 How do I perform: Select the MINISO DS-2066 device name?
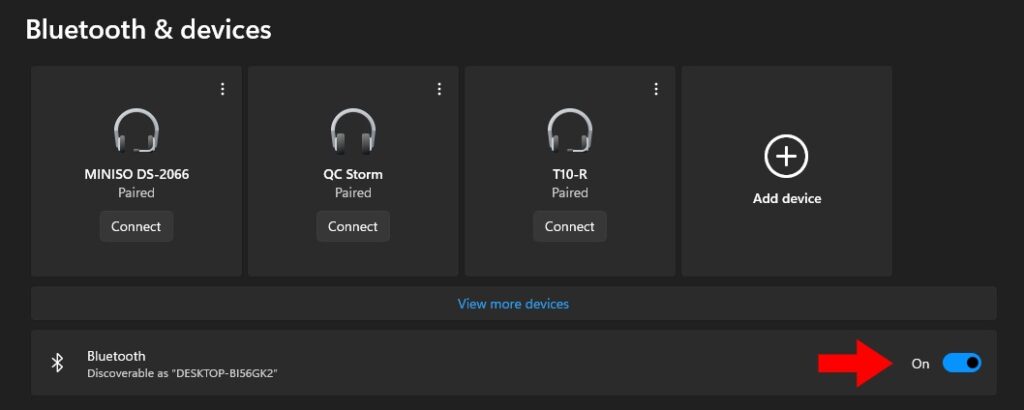tap(136, 174)
